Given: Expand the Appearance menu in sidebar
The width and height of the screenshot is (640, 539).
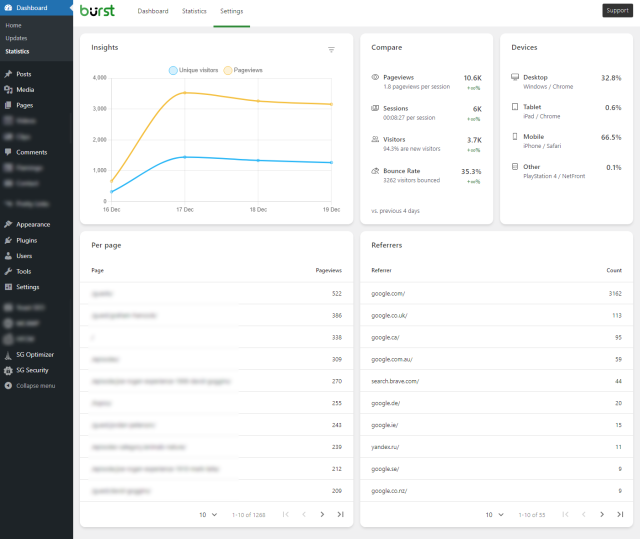Looking at the screenshot, I should click(33, 224).
